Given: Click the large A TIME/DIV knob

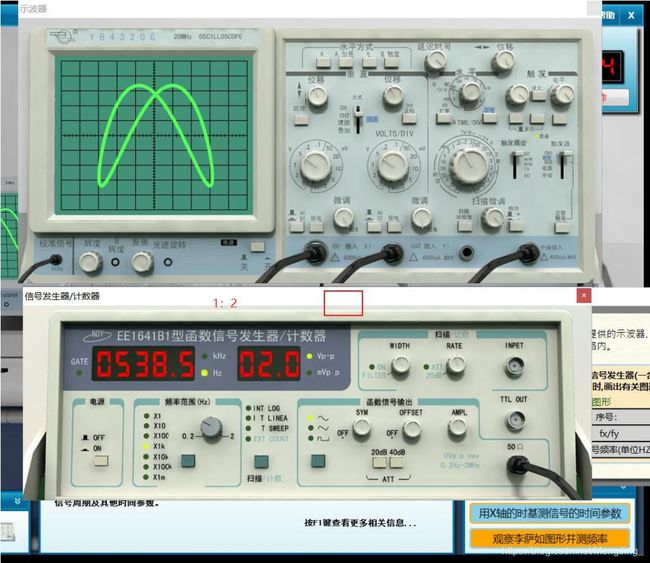Looking at the screenshot, I should click(x=470, y=166).
